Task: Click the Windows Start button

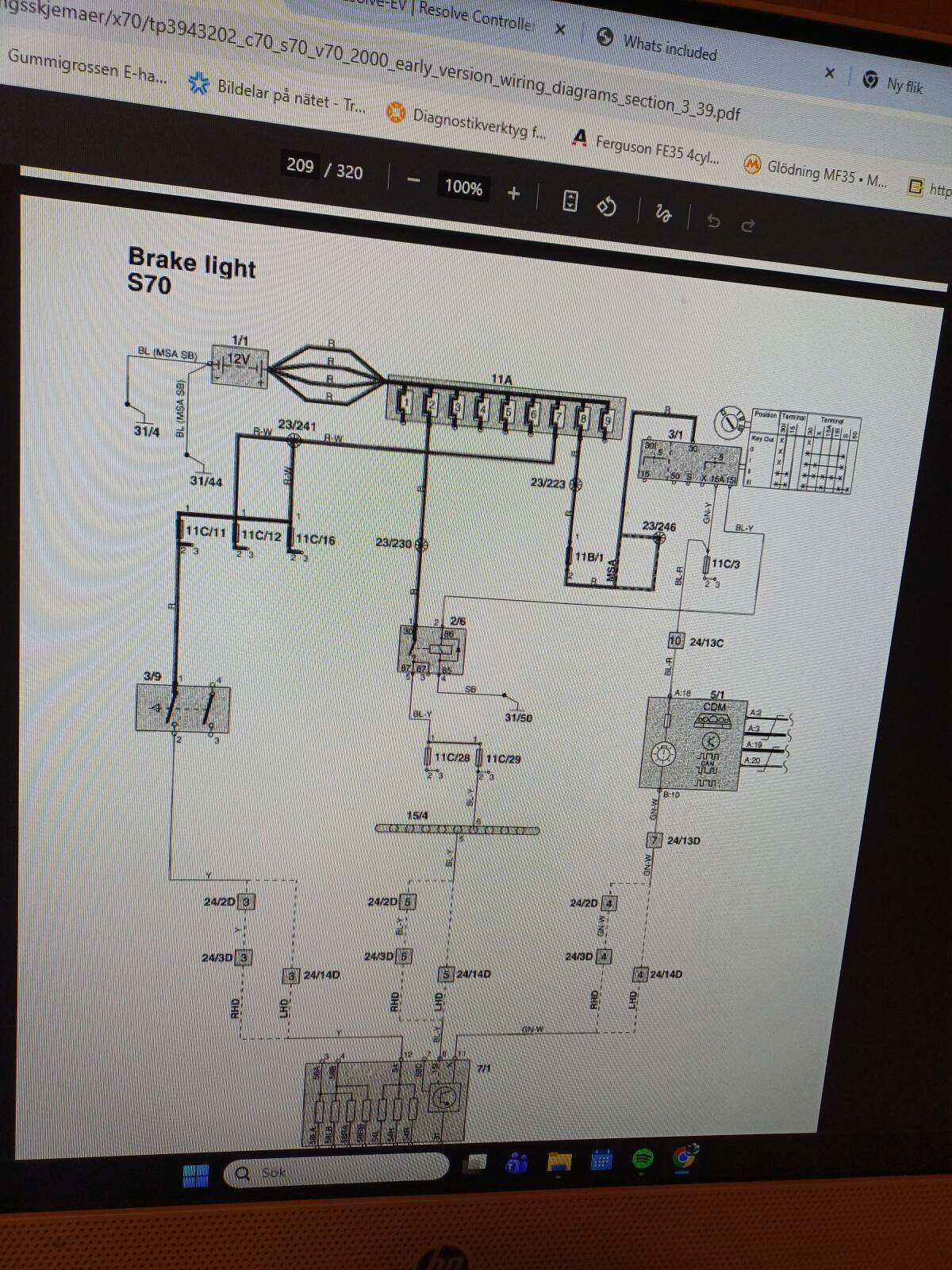Action: click(195, 1175)
